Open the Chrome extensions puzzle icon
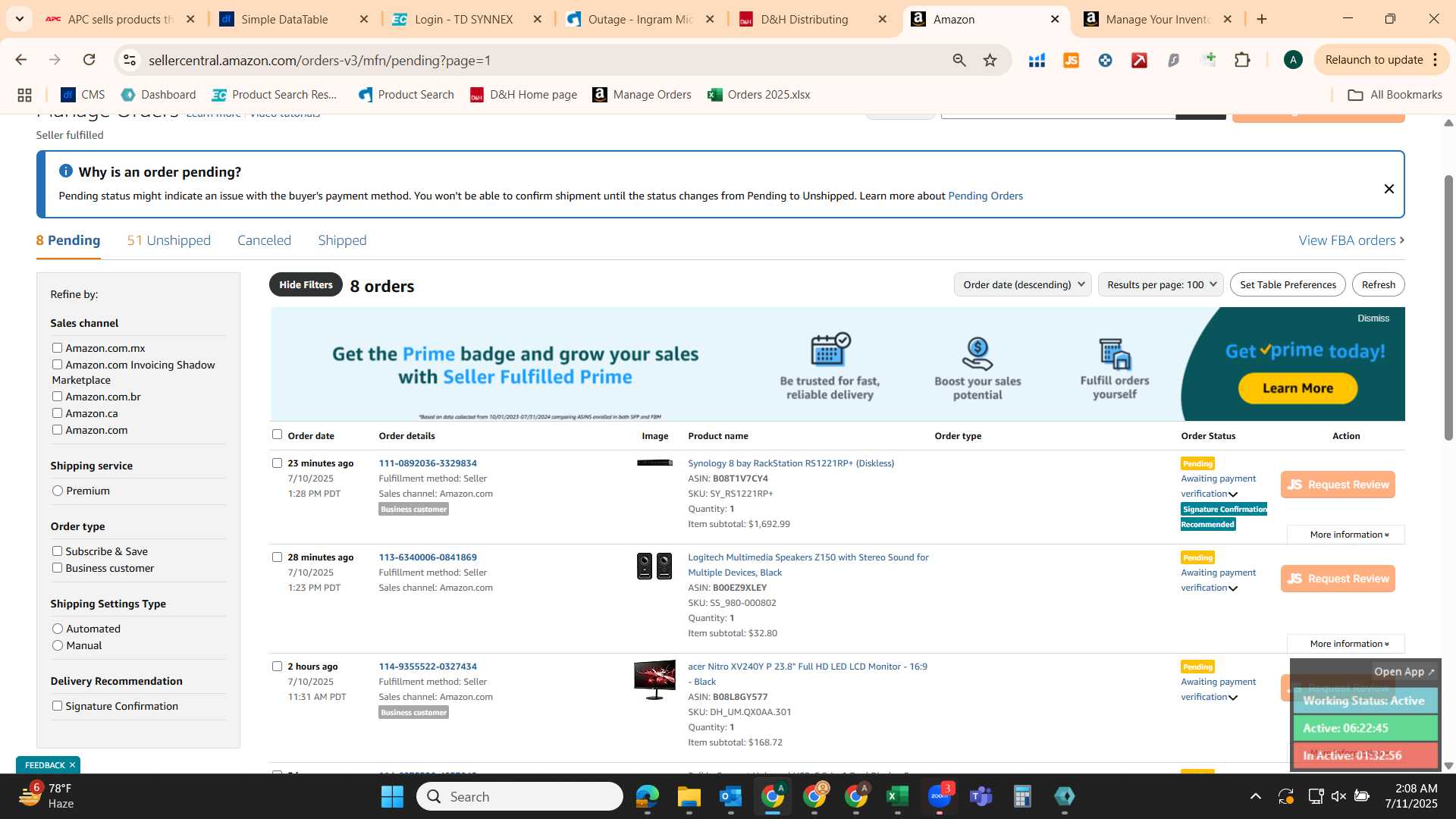 point(1242,60)
